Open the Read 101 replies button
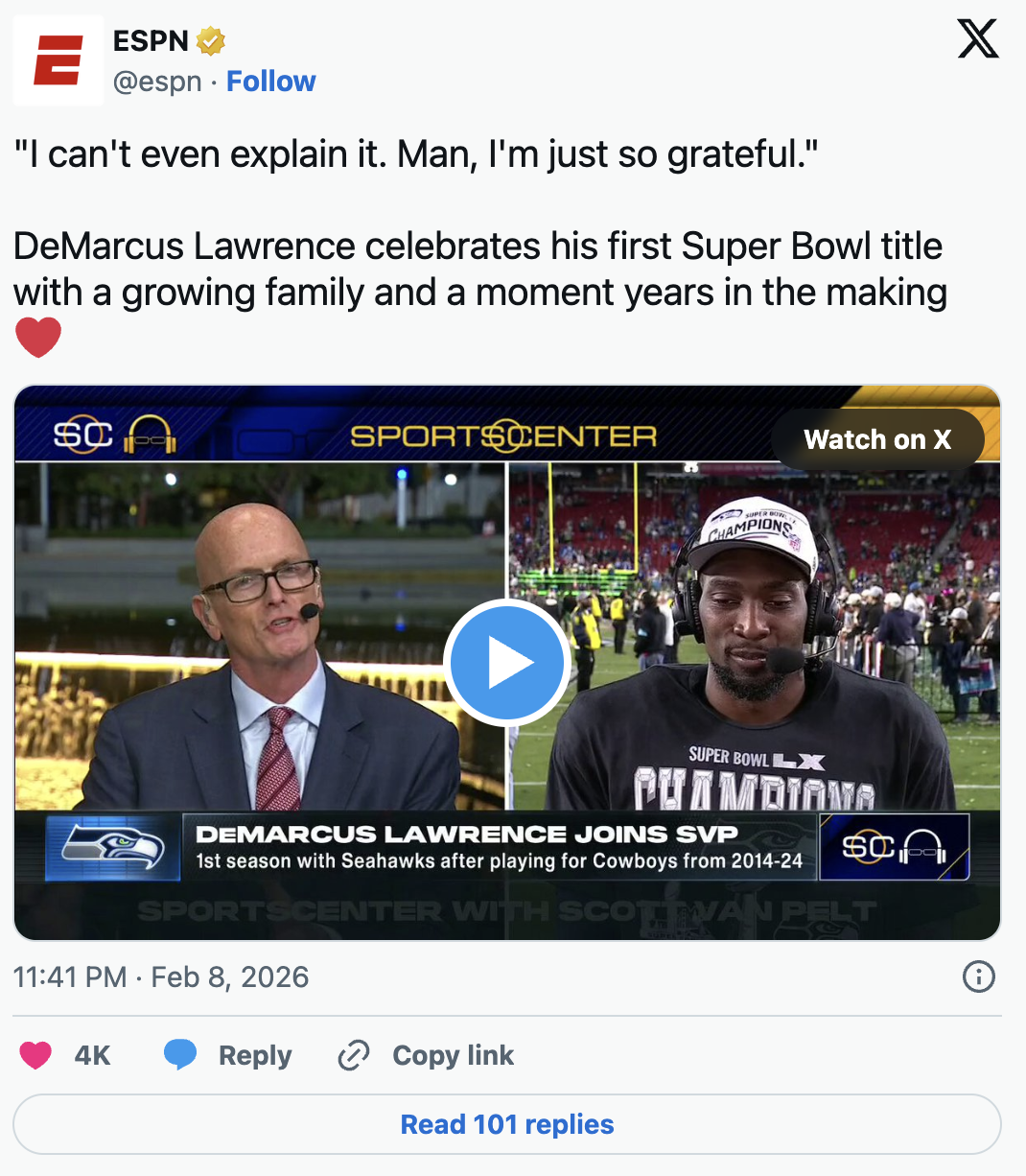Image resolution: width=1026 pixels, height=1176 pixels. coord(507,1124)
